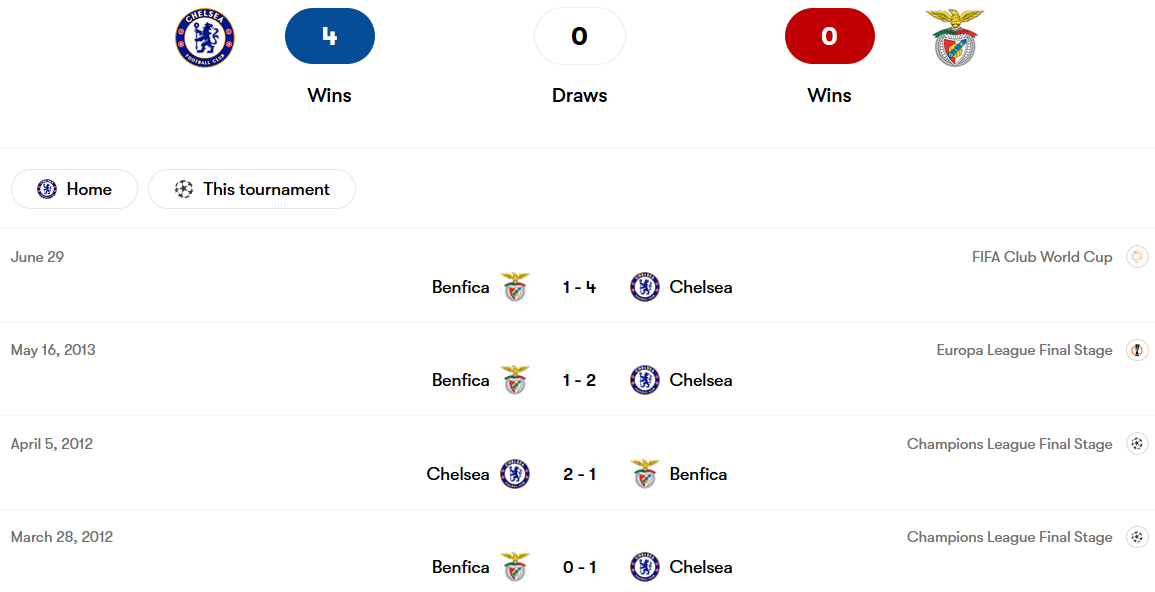Open the Benfica 1 - 2 Chelsea score
This screenshot has height=592, width=1155.
point(579,380)
